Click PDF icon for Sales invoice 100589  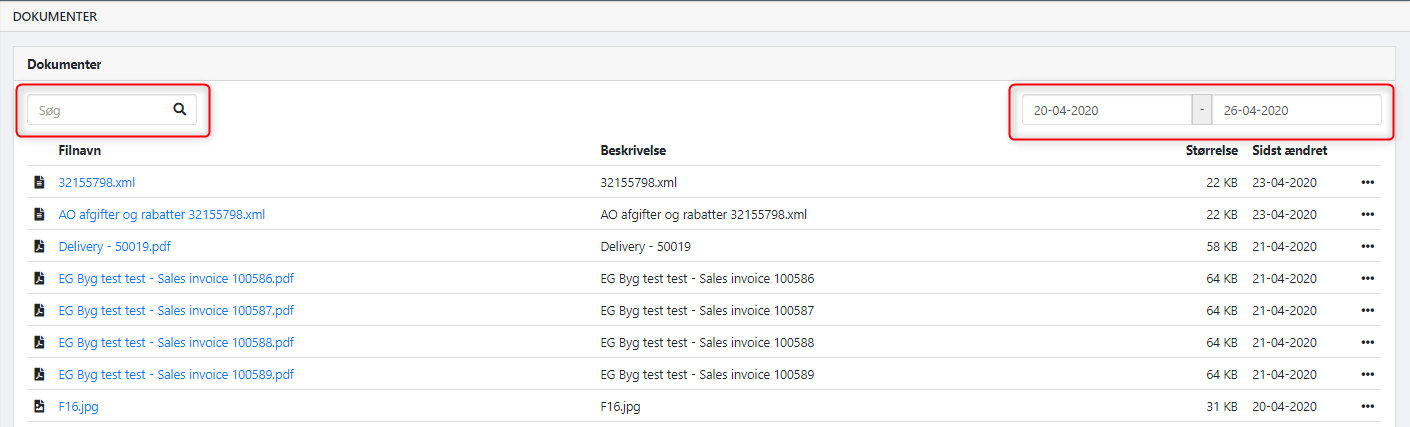(x=39, y=375)
